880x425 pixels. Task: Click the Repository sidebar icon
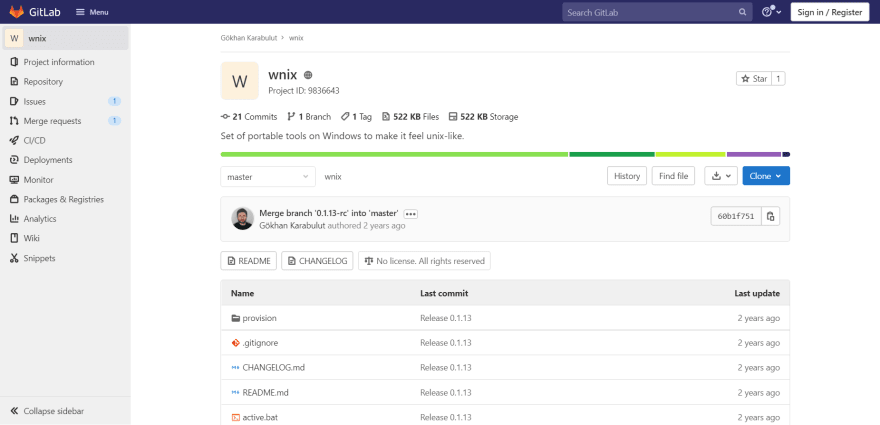coord(14,81)
